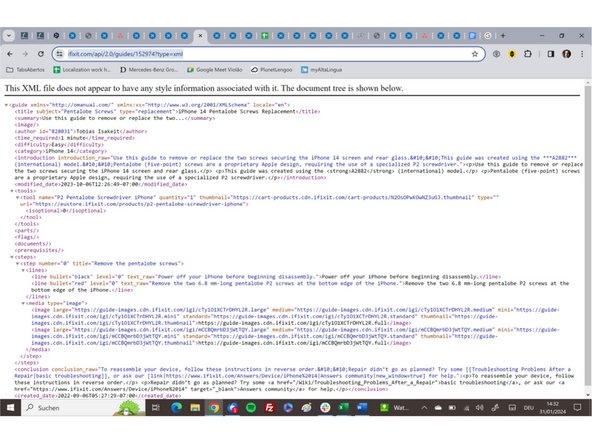Open the Chrome profile avatar
The height and width of the screenshot is (444, 592).
(566, 54)
